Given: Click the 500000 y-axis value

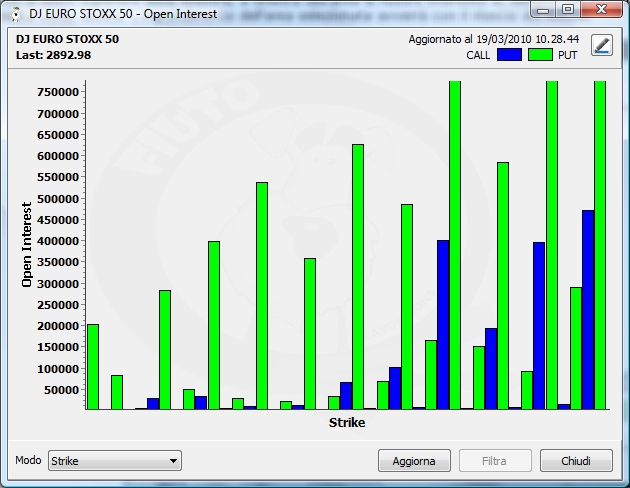Looking at the screenshot, I should click(x=58, y=199).
